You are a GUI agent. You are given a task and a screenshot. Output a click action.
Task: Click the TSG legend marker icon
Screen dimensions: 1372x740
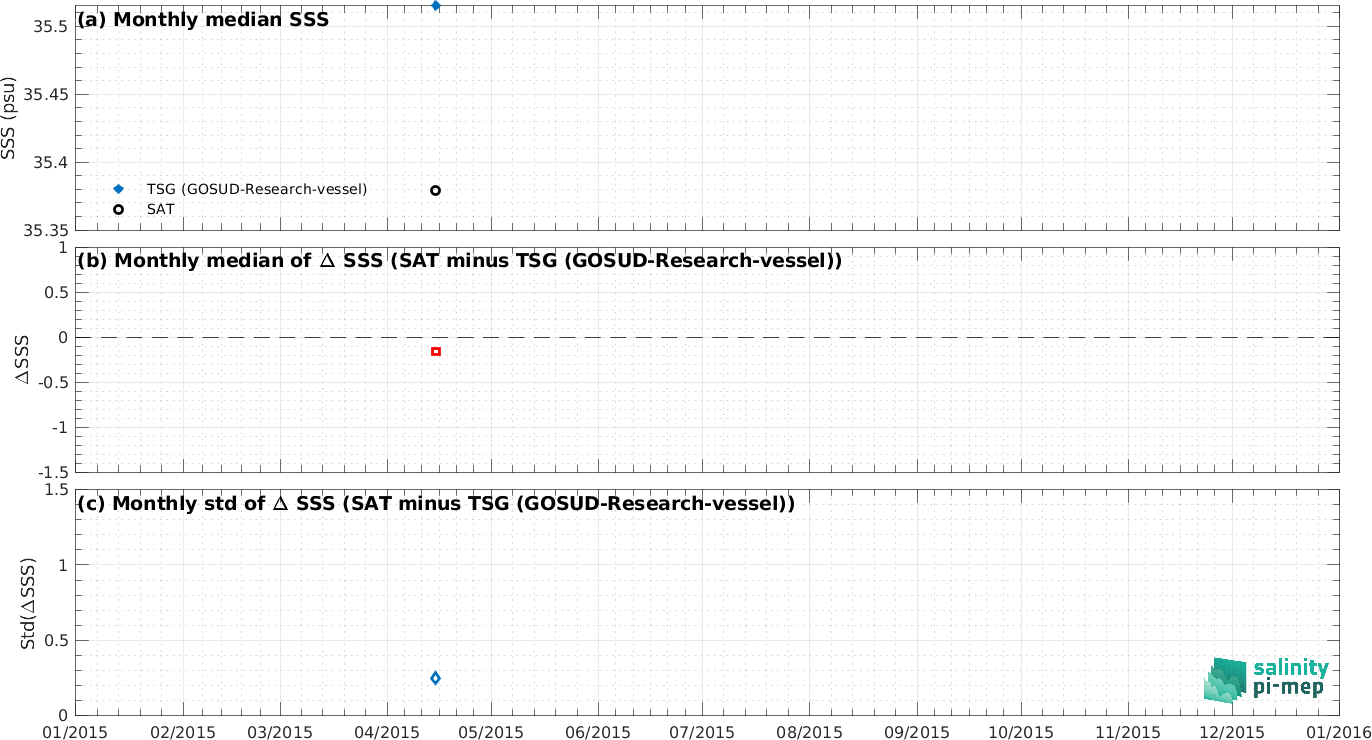118,189
